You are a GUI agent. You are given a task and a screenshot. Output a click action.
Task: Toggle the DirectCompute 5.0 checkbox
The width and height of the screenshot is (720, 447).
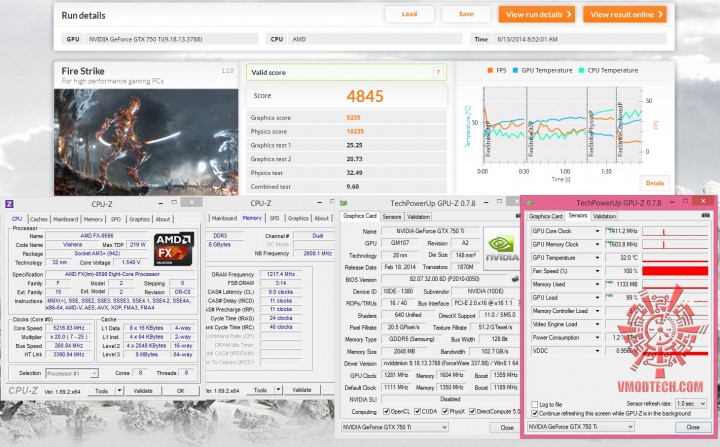tap(472, 411)
